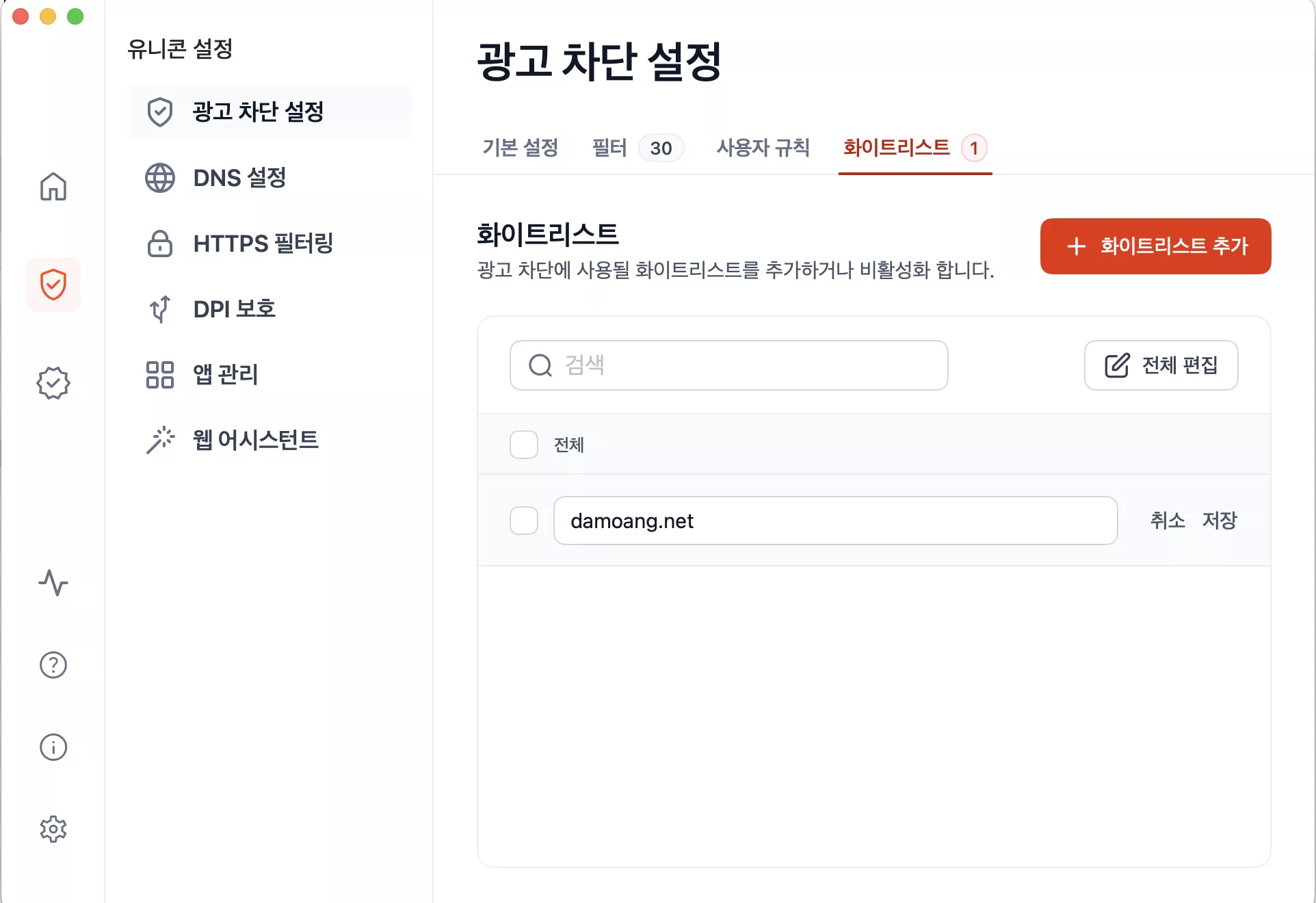Open the help question mark icon
The image size is (1316, 903).
tap(53, 665)
